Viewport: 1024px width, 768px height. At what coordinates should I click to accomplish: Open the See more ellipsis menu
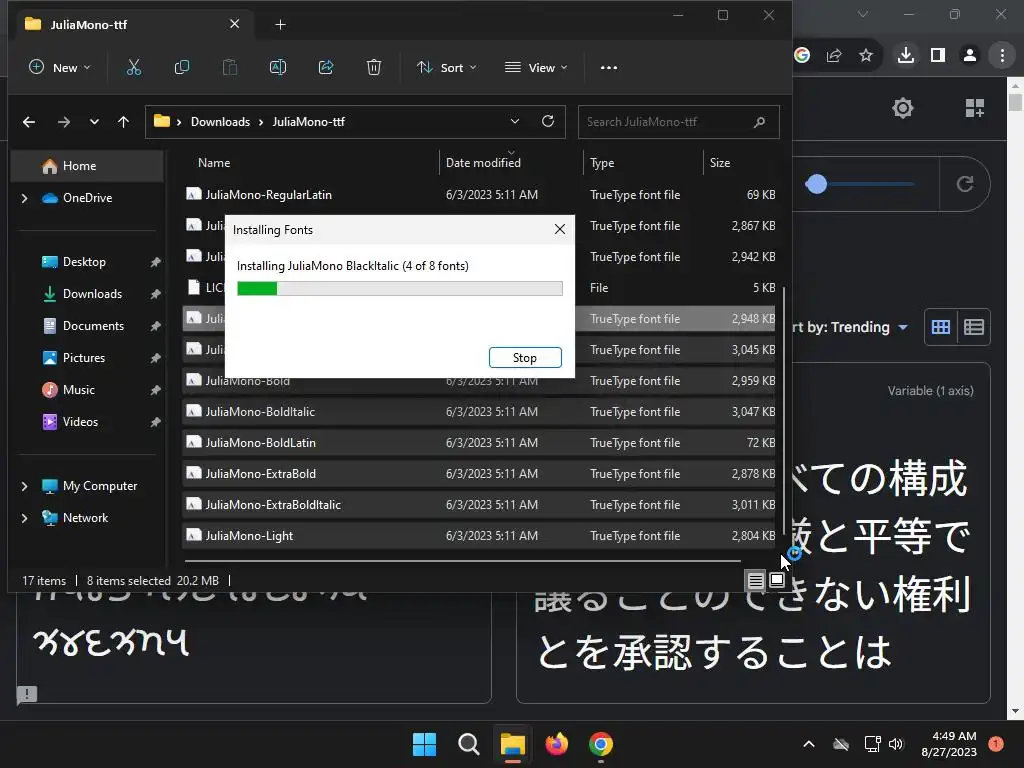point(609,67)
